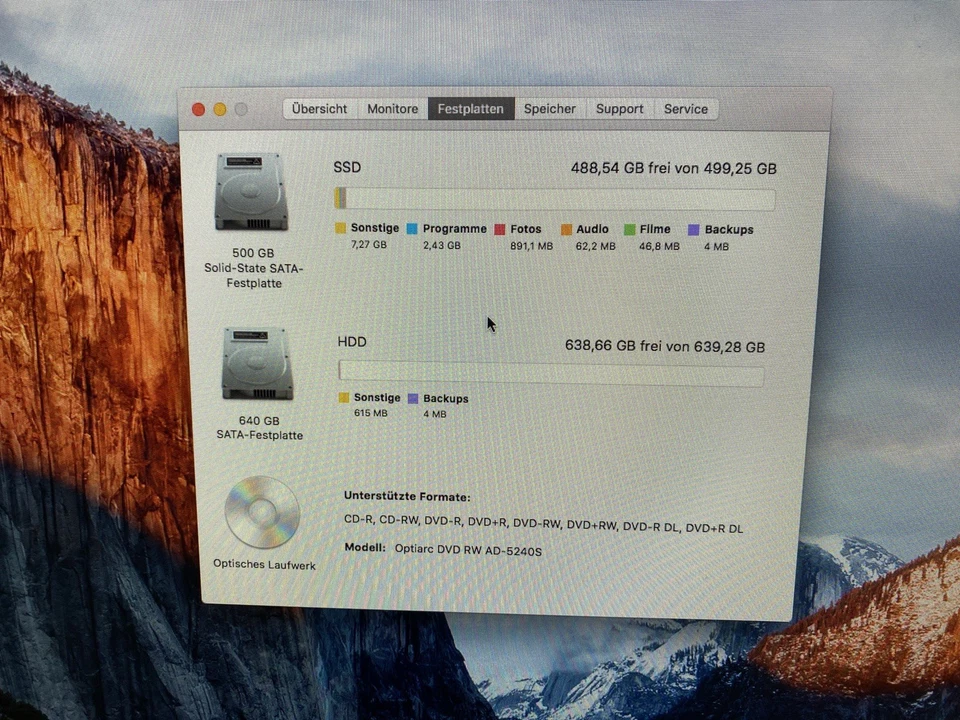Click the orange Audio category icon
The height and width of the screenshot is (720, 960).
[x=568, y=229]
